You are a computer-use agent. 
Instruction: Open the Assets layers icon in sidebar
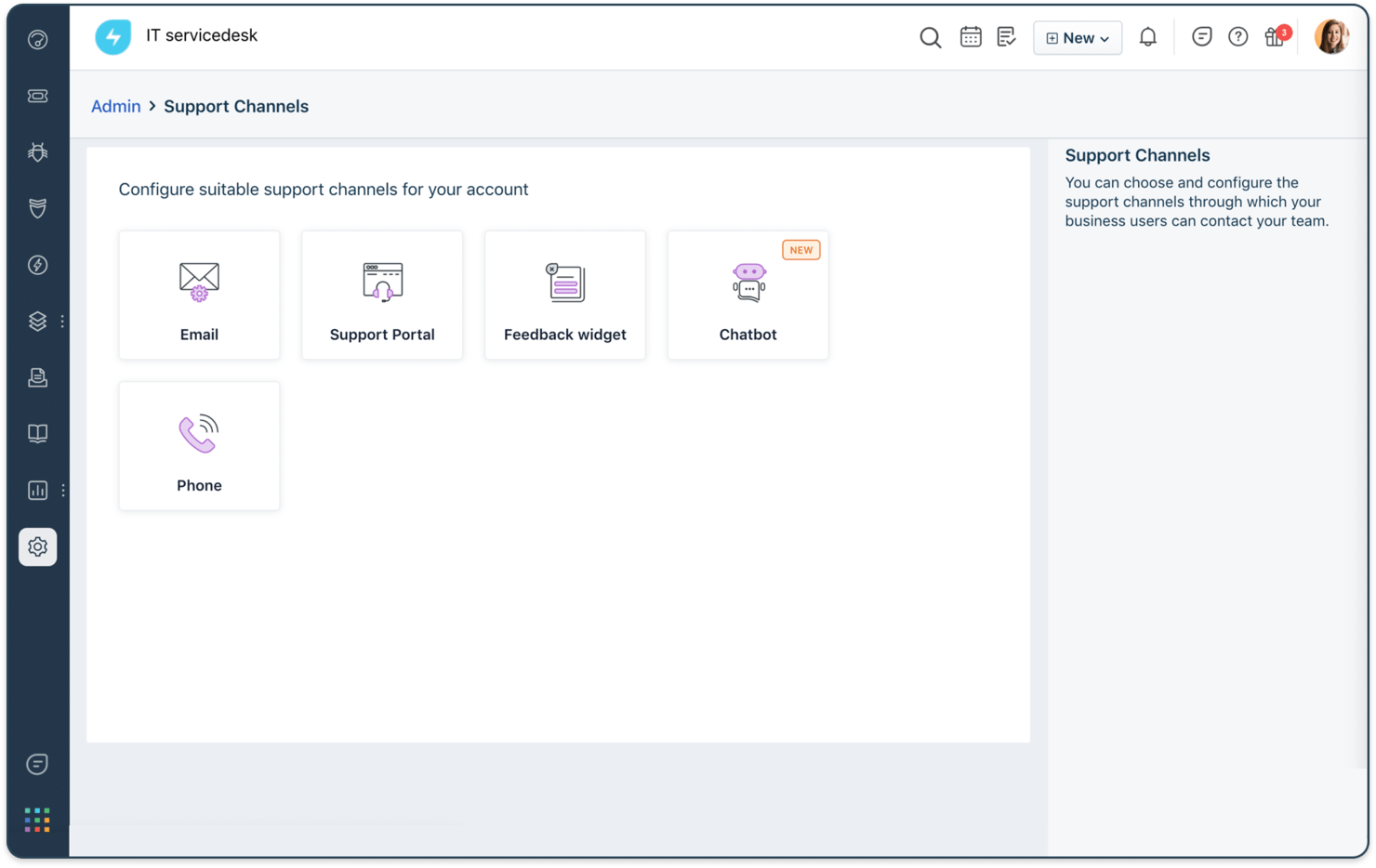pyautogui.click(x=37, y=321)
